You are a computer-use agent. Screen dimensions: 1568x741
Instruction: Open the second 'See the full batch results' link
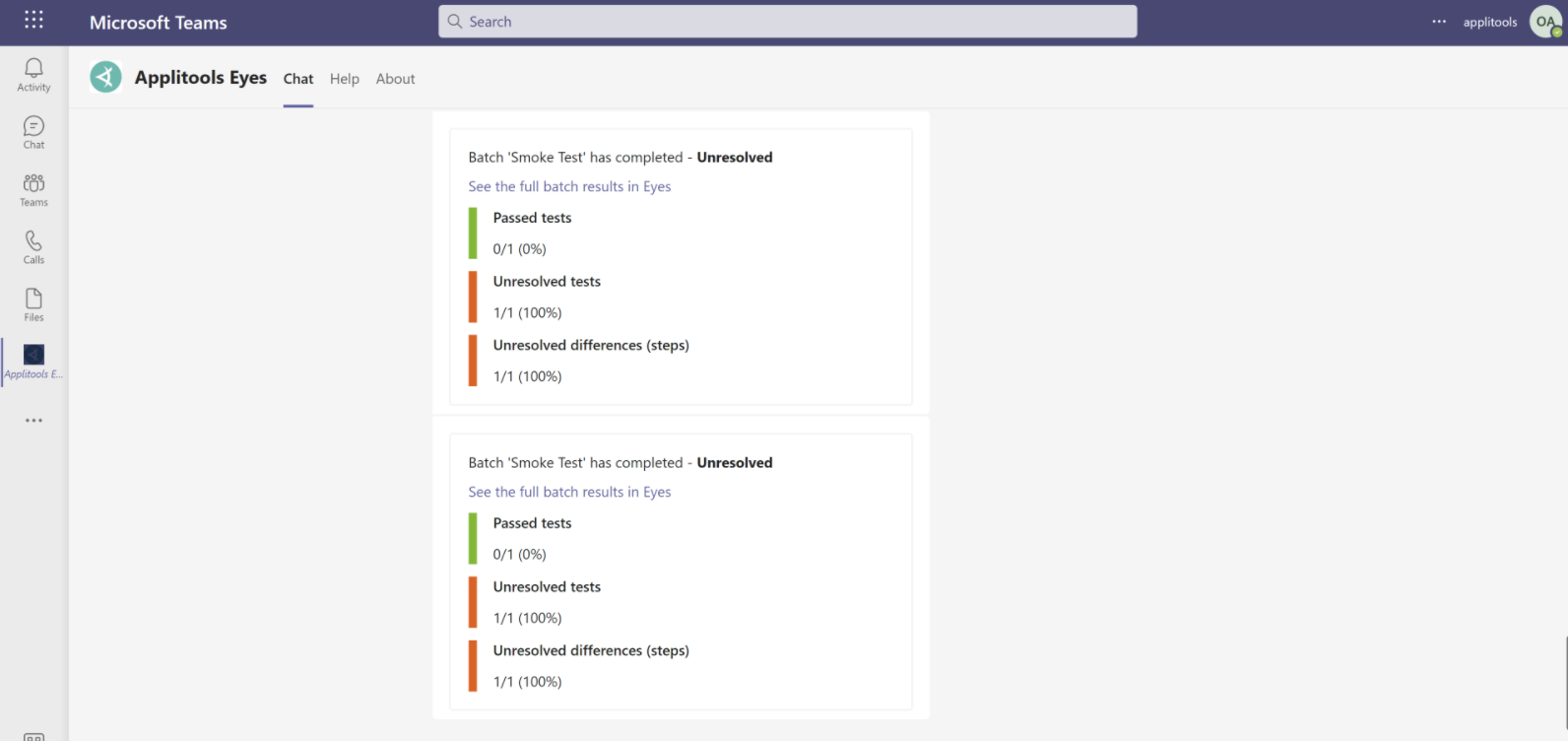[569, 492]
